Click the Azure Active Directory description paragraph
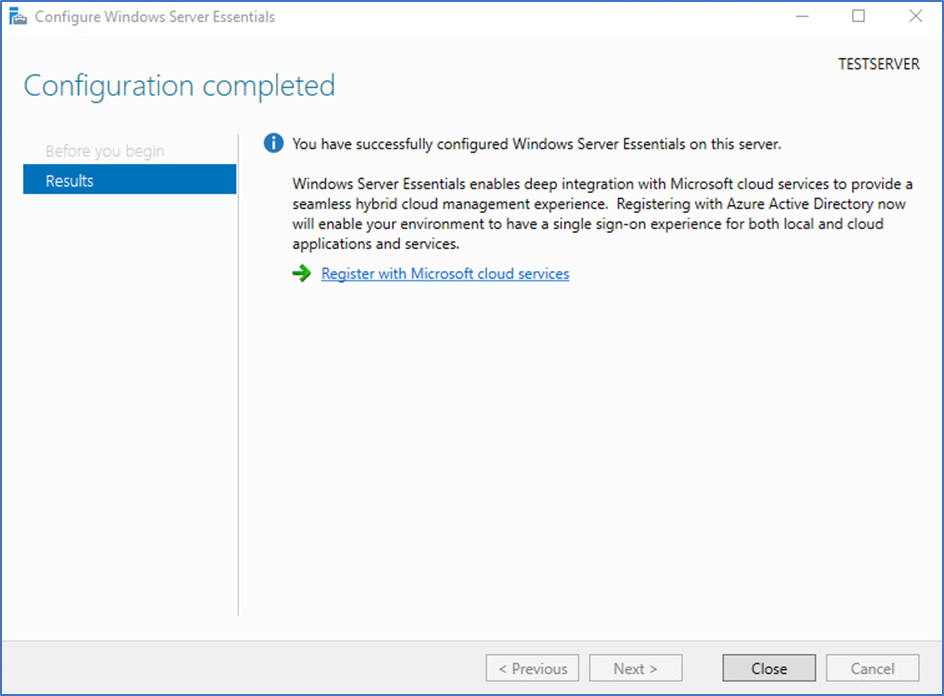Viewport: 944px width, 696px height. (602, 214)
